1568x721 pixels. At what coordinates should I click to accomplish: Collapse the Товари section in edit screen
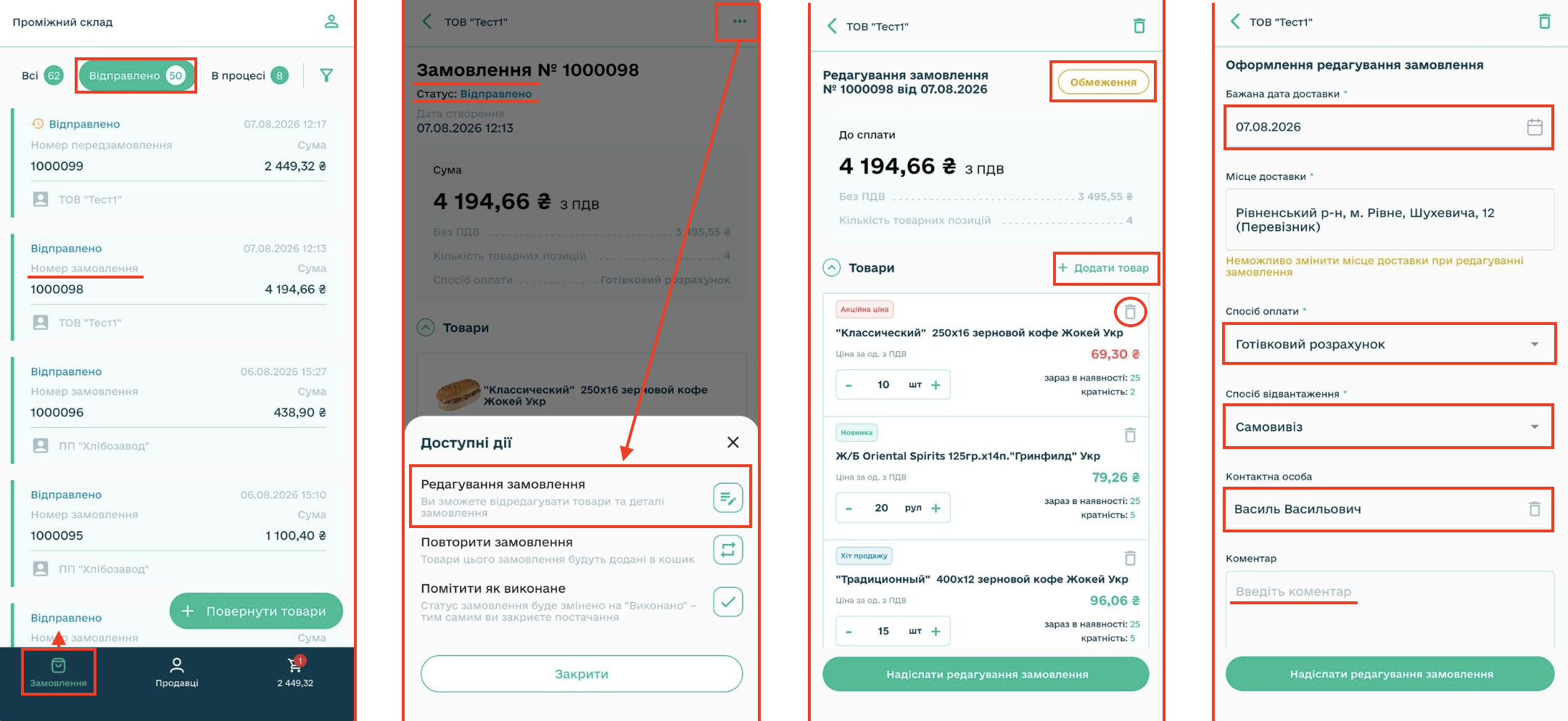pyautogui.click(x=832, y=268)
